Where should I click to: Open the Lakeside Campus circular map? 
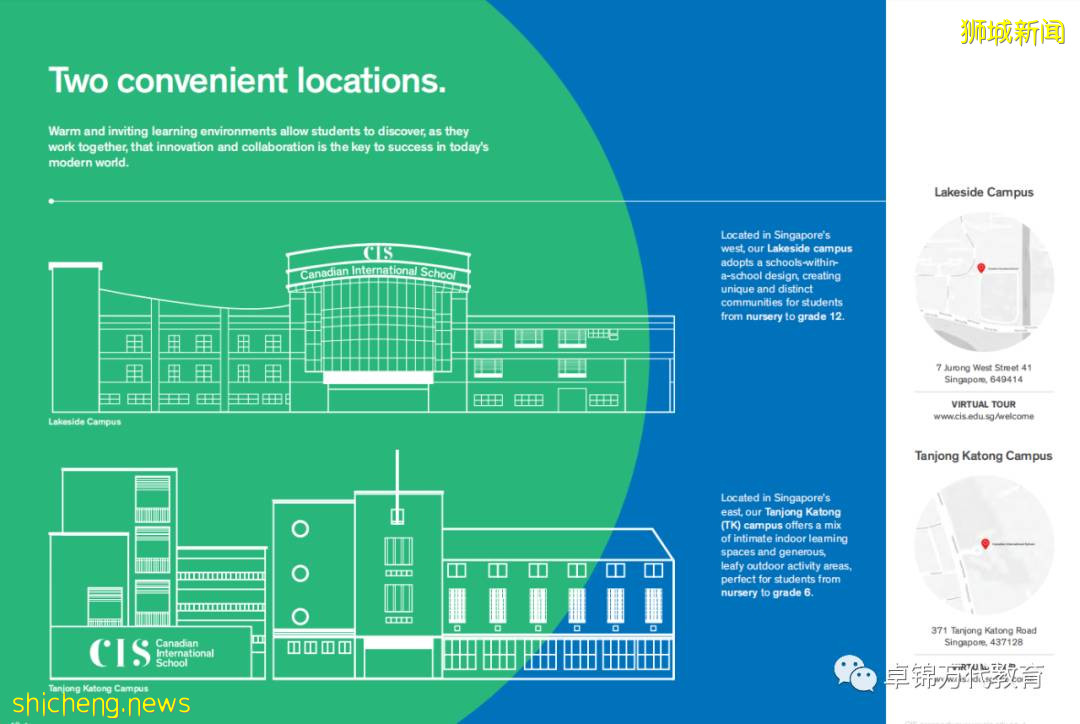tap(984, 281)
